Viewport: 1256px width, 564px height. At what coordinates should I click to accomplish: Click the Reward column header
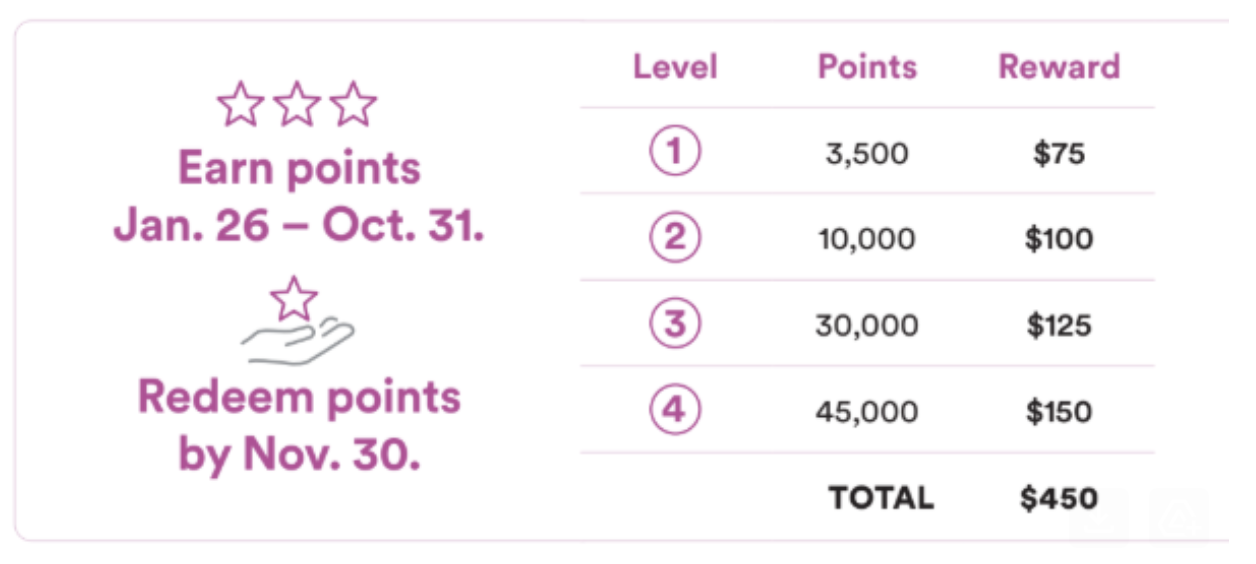tap(1059, 67)
